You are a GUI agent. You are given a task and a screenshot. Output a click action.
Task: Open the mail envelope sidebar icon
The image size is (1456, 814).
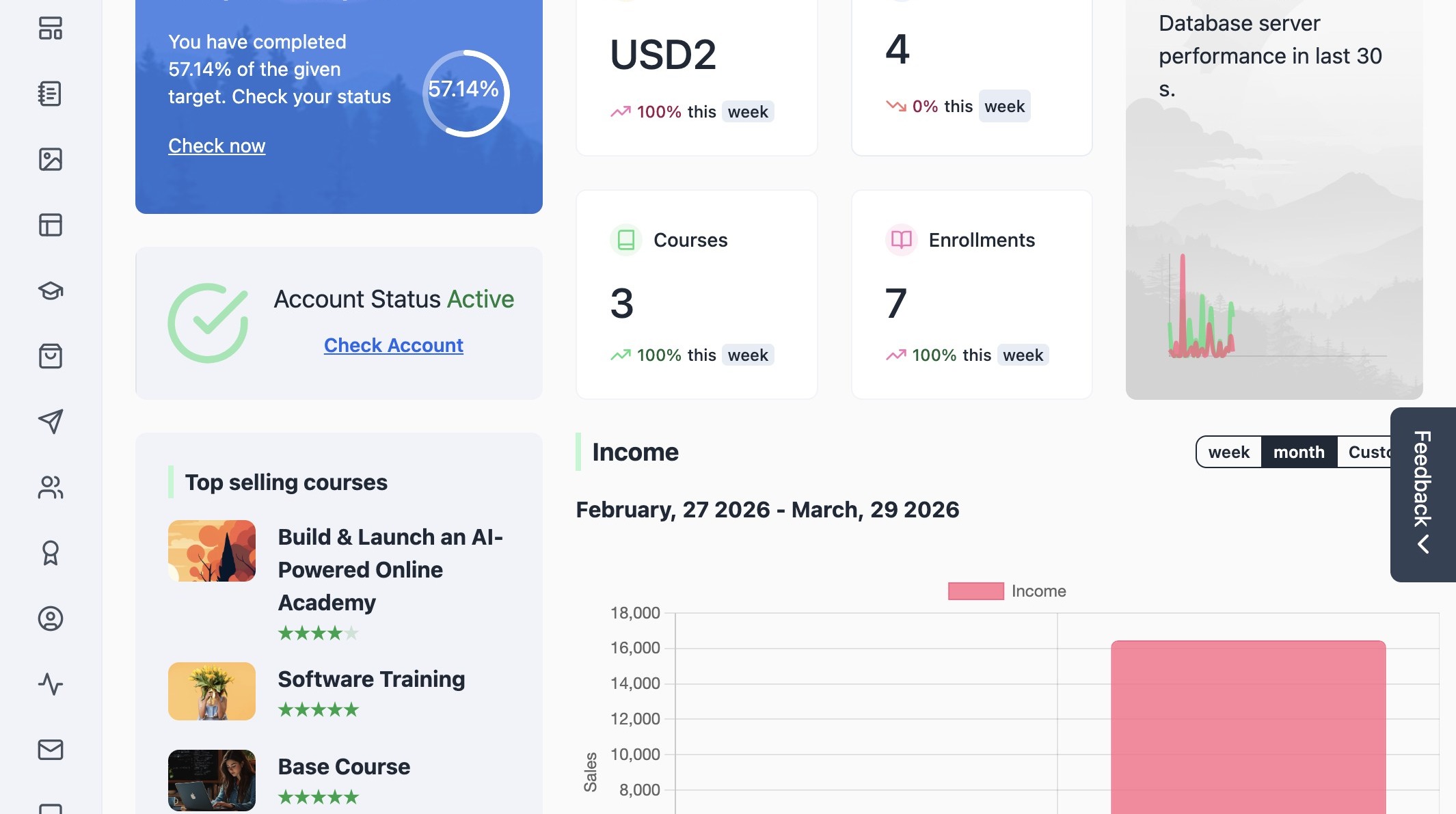[51, 750]
